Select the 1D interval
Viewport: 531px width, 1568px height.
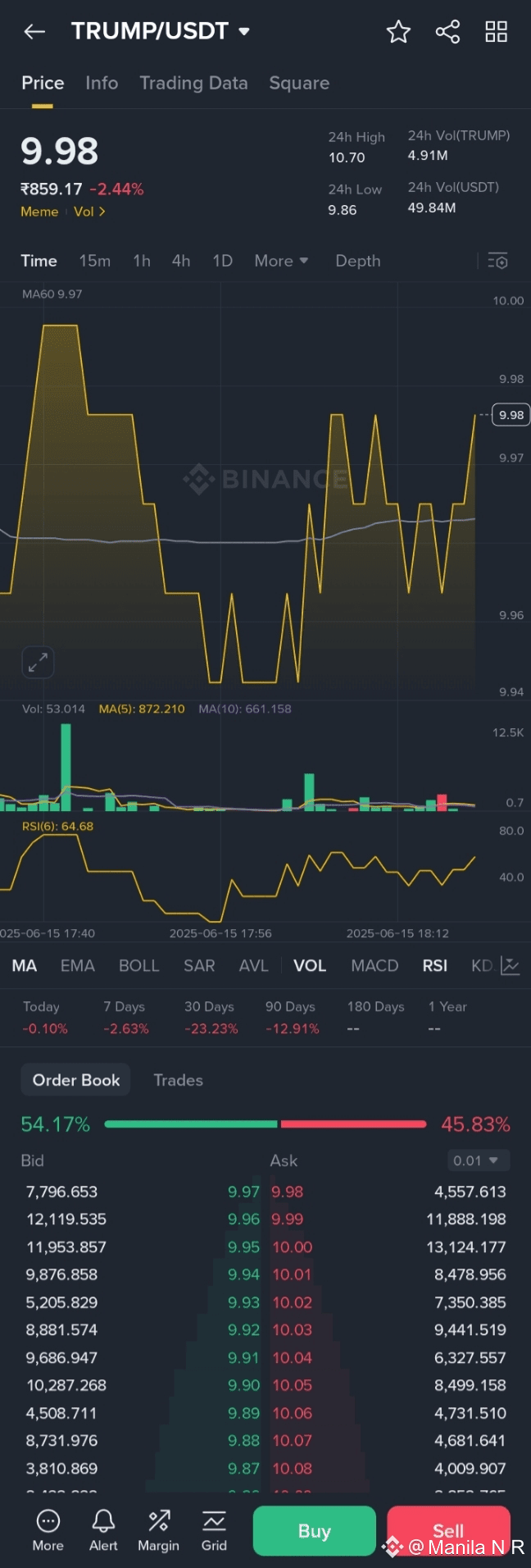point(223,261)
